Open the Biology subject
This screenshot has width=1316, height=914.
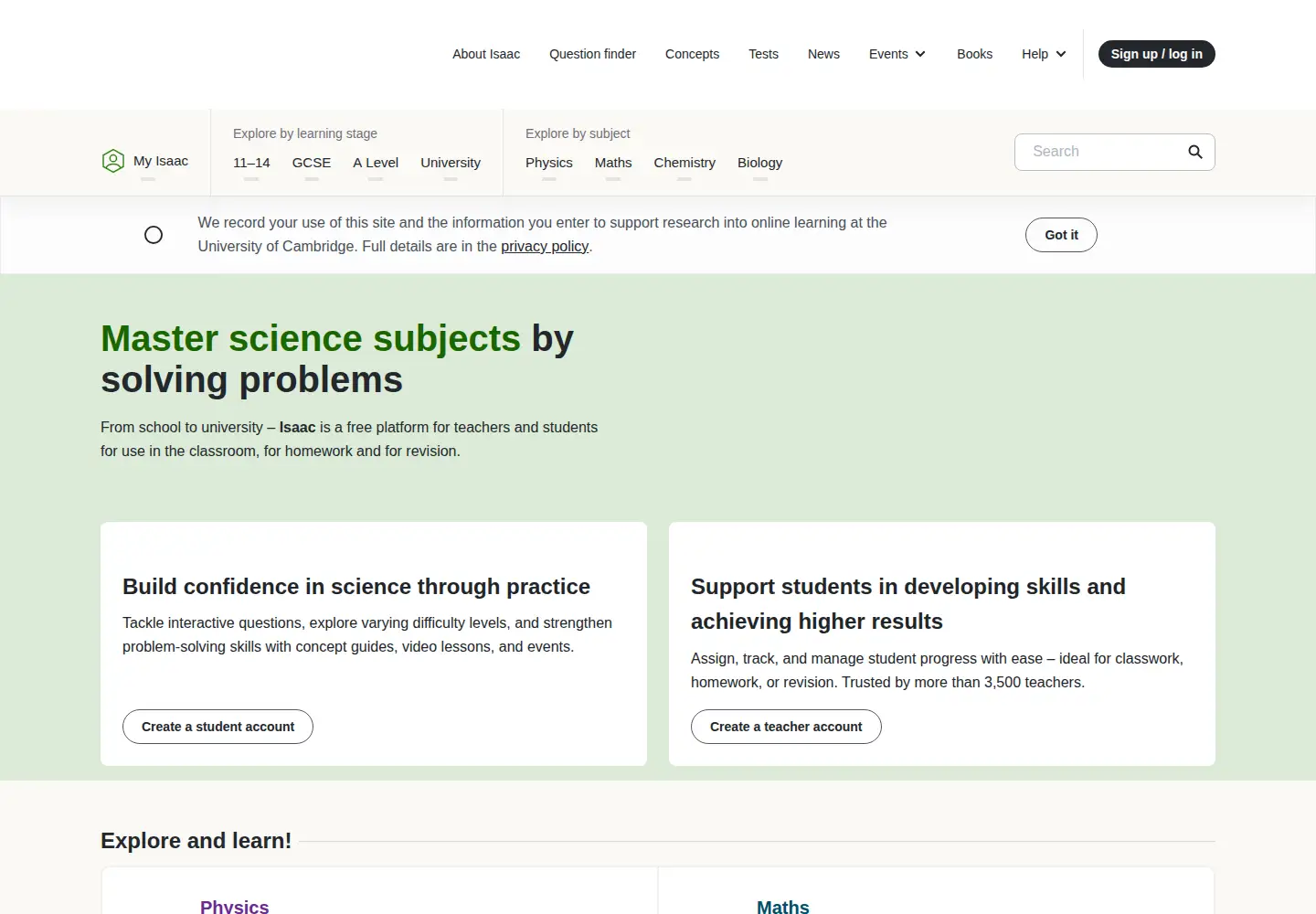point(759,163)
